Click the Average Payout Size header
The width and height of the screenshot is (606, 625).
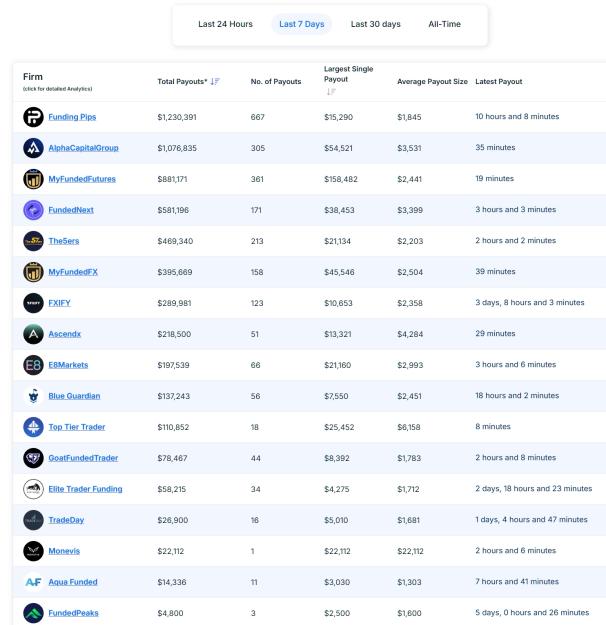[432, 81]
